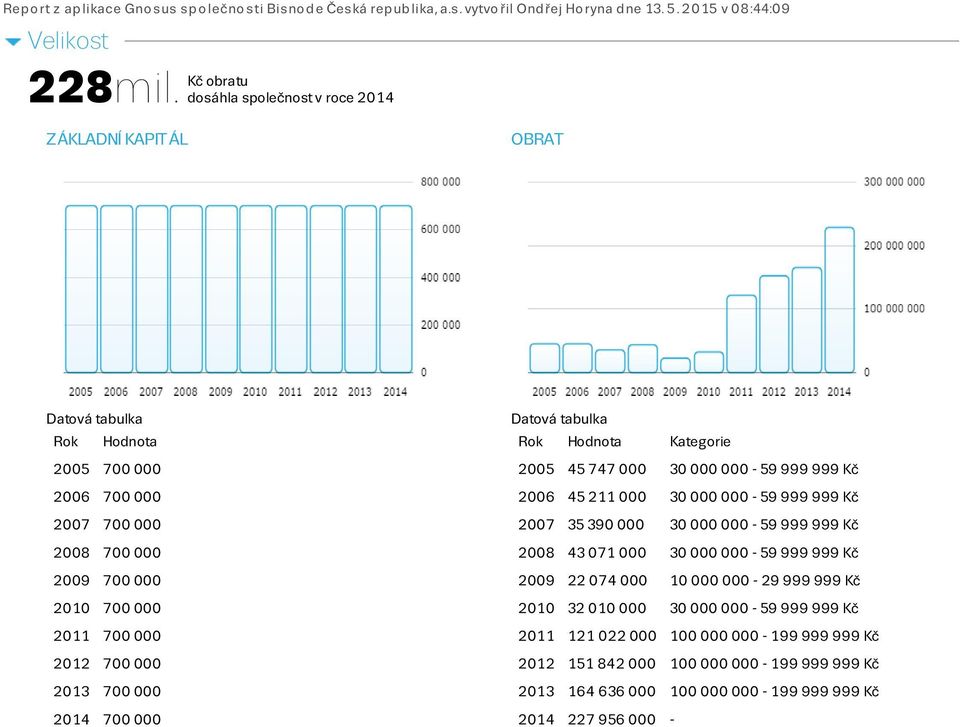Click the 2009 bar in OBRAT chart
This screenshot has width=960, height=727.
[x=675, y=365]
